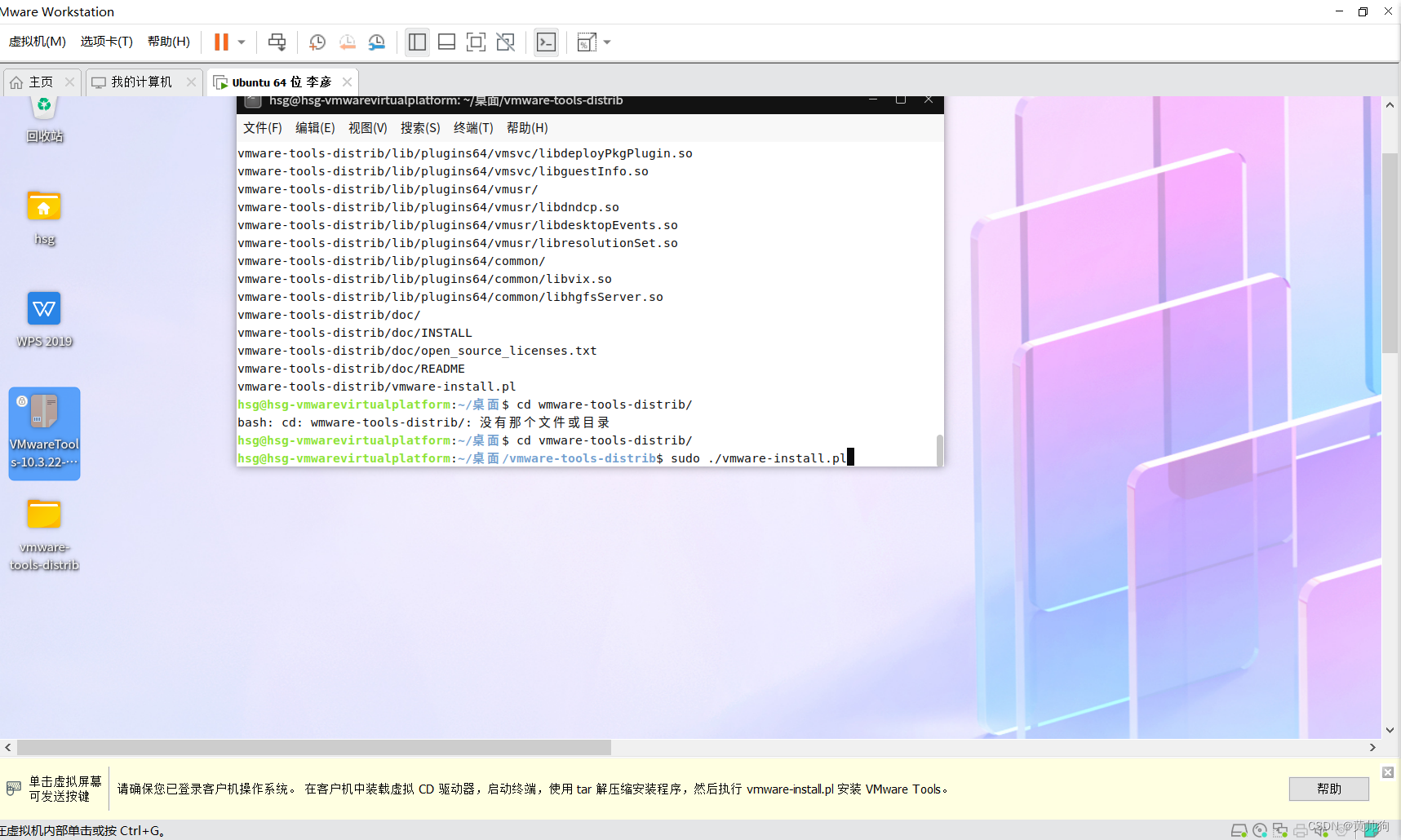Viewport: 1401px width, 840px height.
Task: Open the 选项卡(T) menu
Action: 107,42
